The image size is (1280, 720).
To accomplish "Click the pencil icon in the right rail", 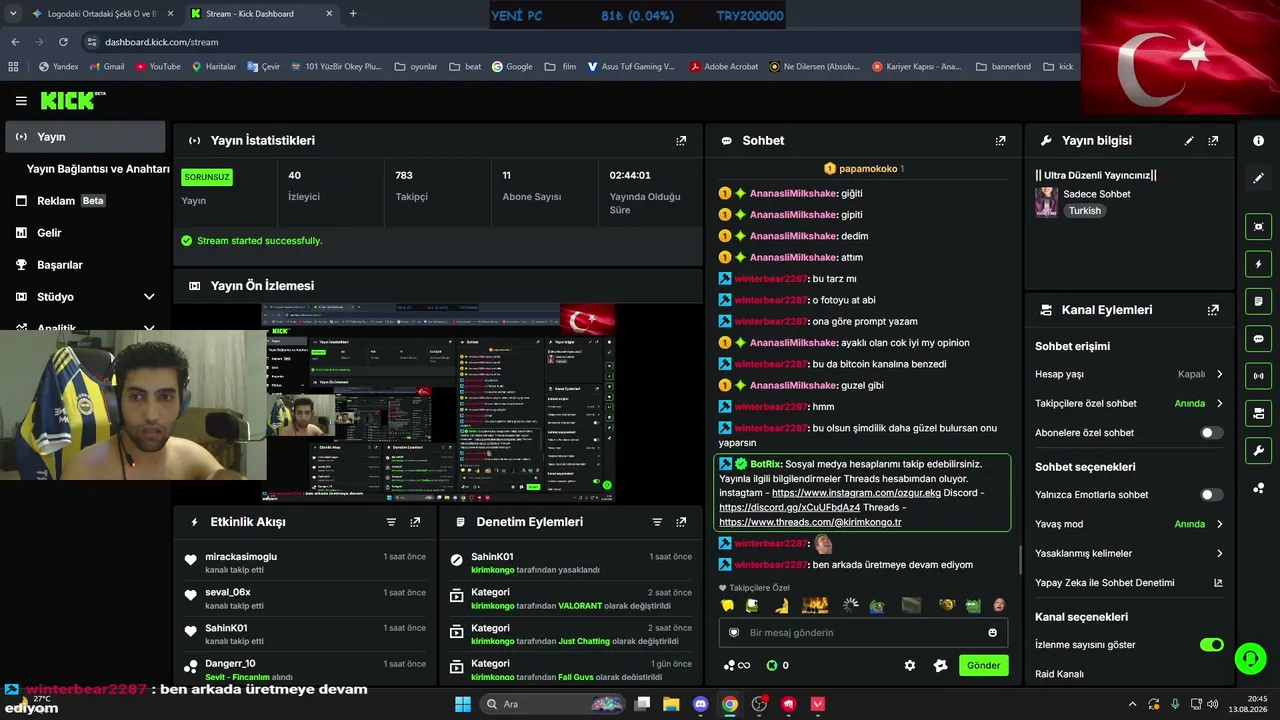I will [1258, 178].
